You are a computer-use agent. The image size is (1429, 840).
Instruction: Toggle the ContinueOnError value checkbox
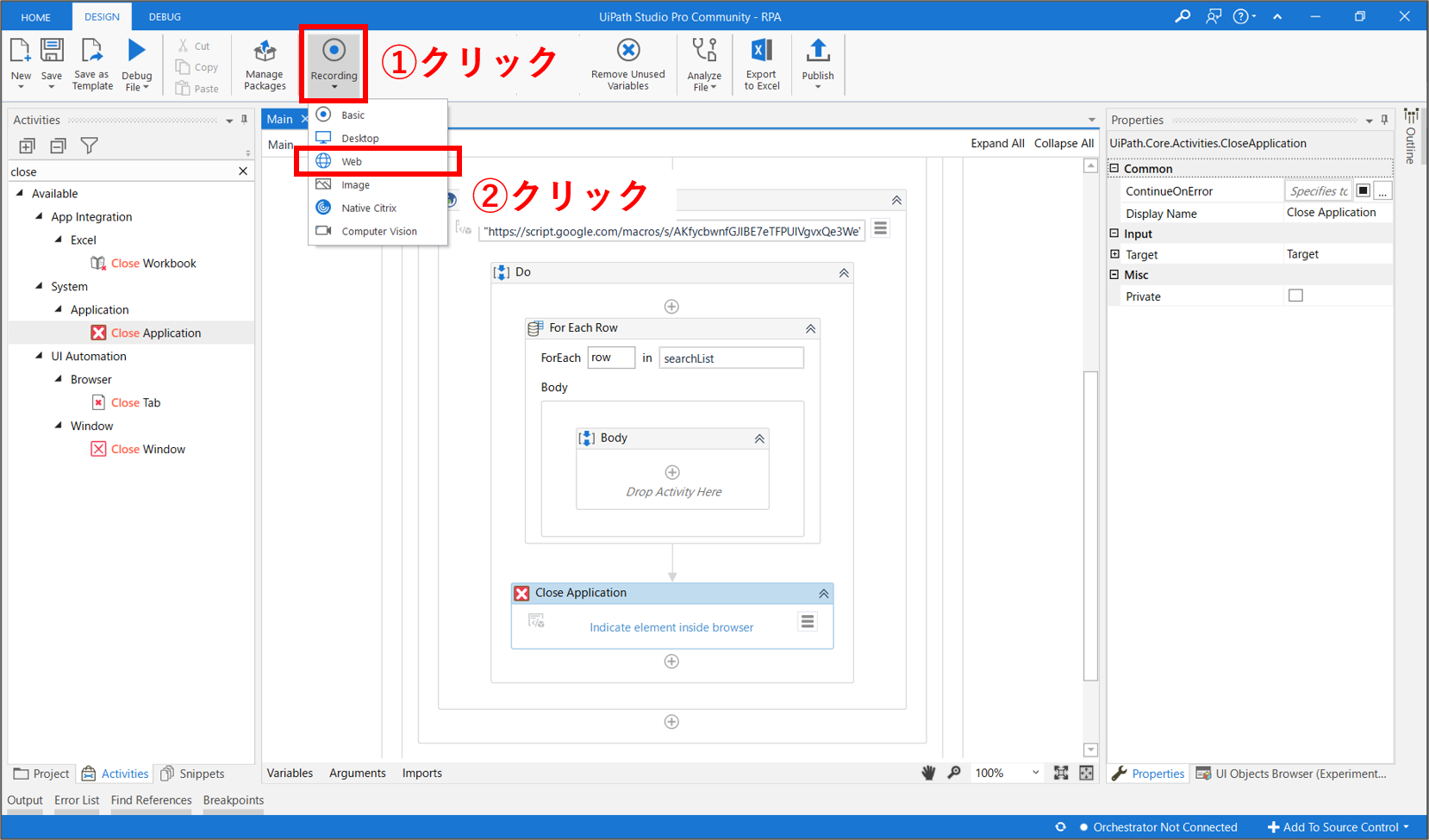1363,190
